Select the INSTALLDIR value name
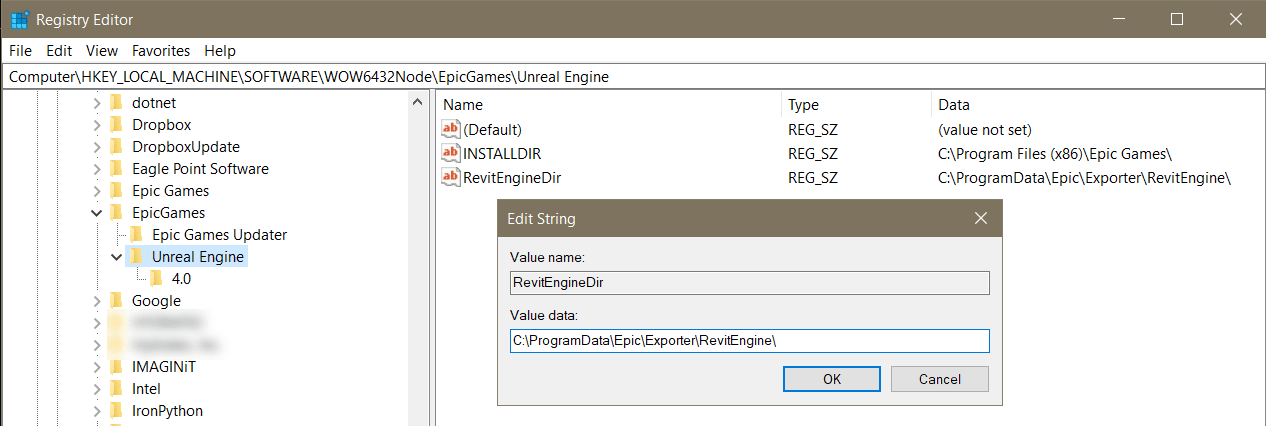Screen dimensions: 1266x426 pyautogui.click(x=502, y=154)
